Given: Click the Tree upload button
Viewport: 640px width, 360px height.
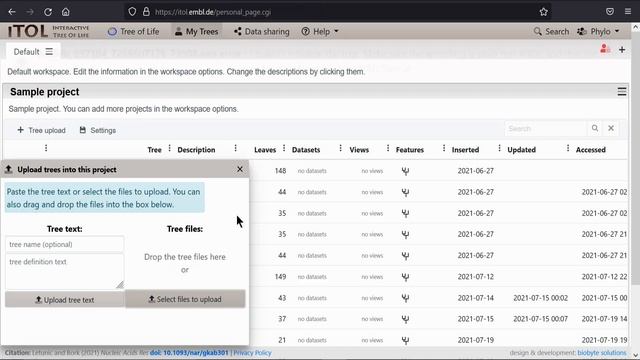Looking at the screenshot, I should [x=41, y=130].
